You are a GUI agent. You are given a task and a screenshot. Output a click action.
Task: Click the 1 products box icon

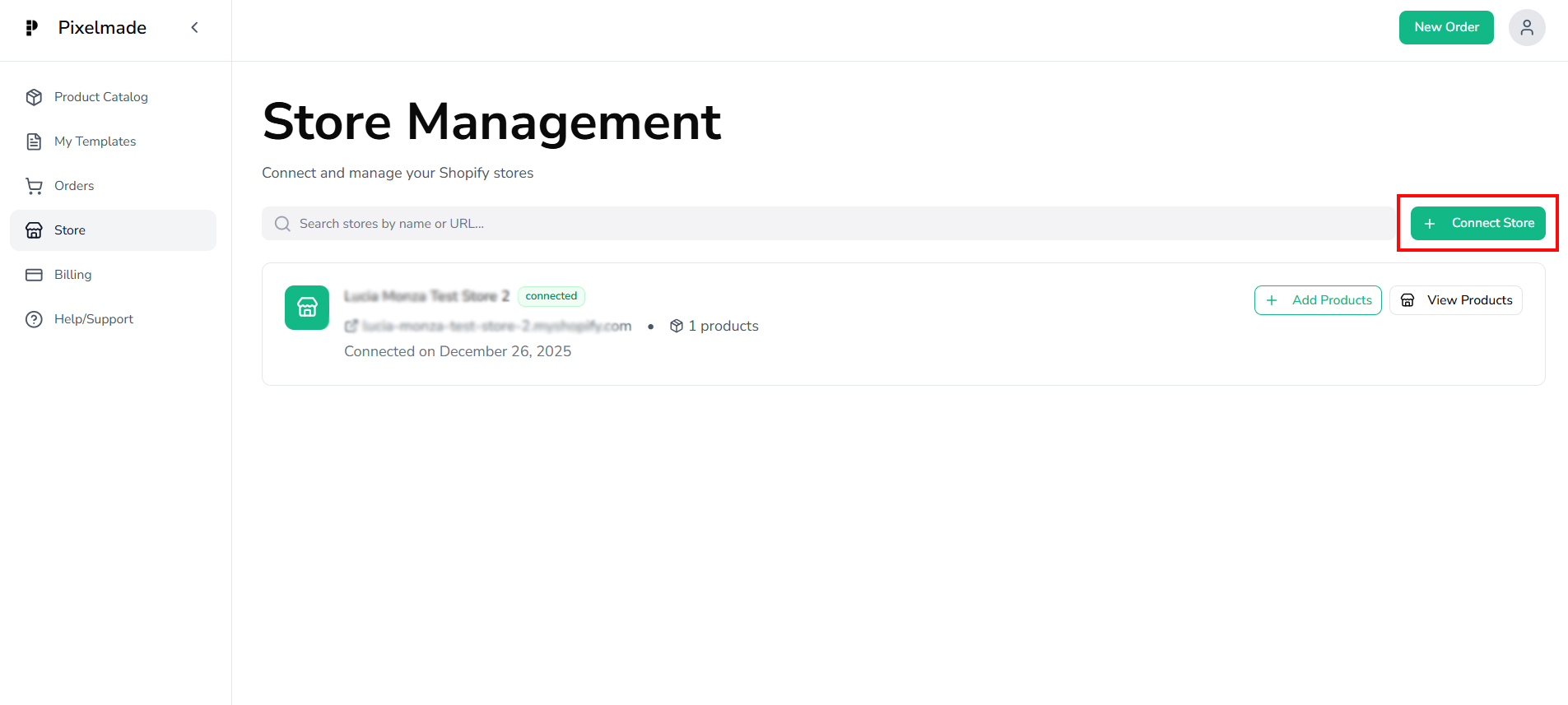point(677,327)
